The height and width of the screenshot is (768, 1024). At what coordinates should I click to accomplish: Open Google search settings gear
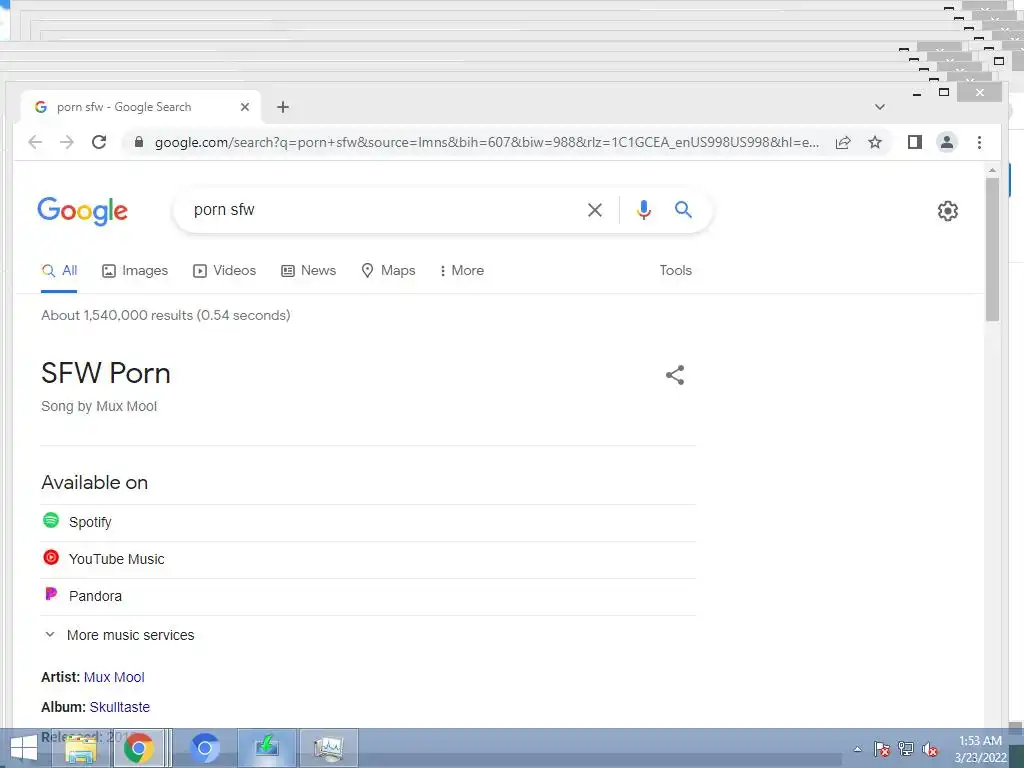click(x=948, y=211)
